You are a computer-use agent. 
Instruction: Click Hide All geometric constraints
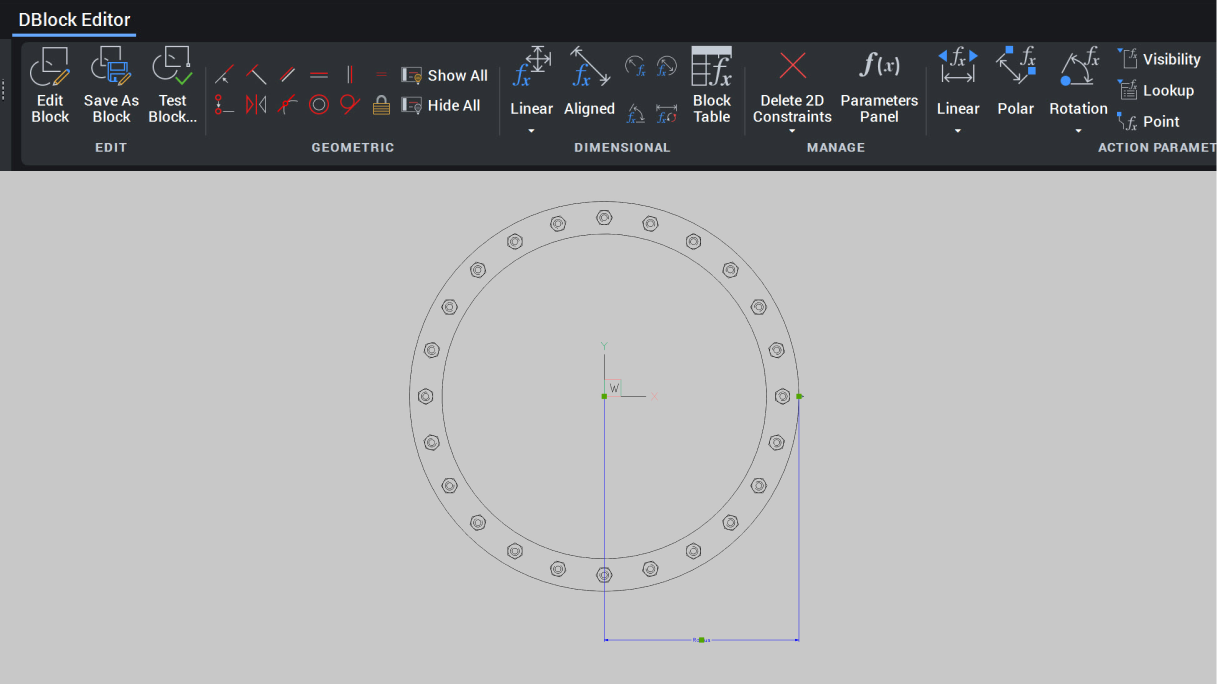(441, 105)
